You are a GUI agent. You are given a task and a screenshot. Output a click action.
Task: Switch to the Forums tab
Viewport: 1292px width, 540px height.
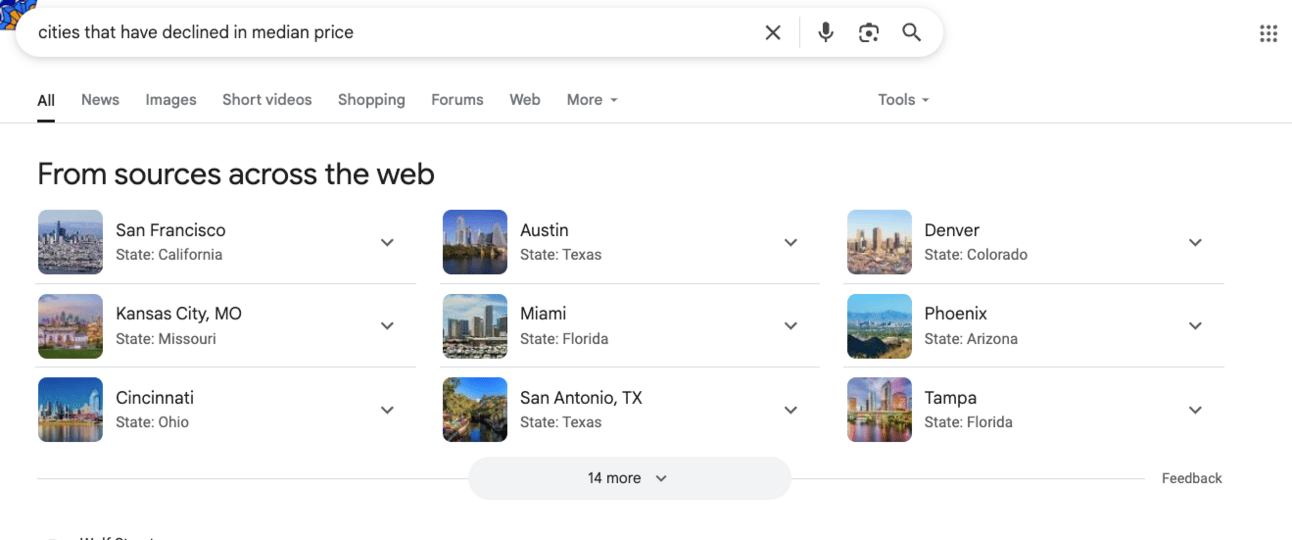[x=457, y=100]
